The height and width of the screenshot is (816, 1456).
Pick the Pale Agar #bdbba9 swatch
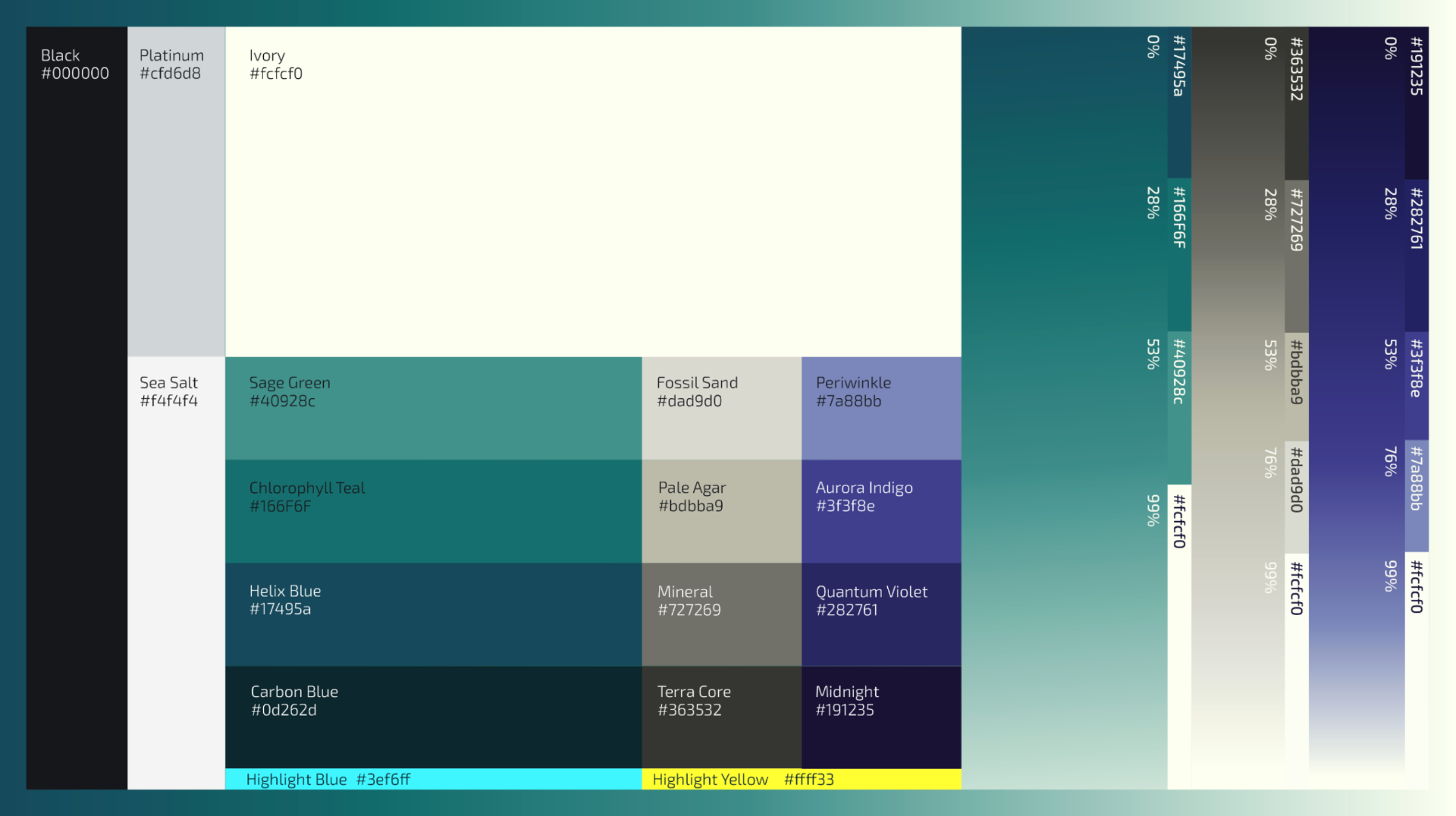coord(721,511)
